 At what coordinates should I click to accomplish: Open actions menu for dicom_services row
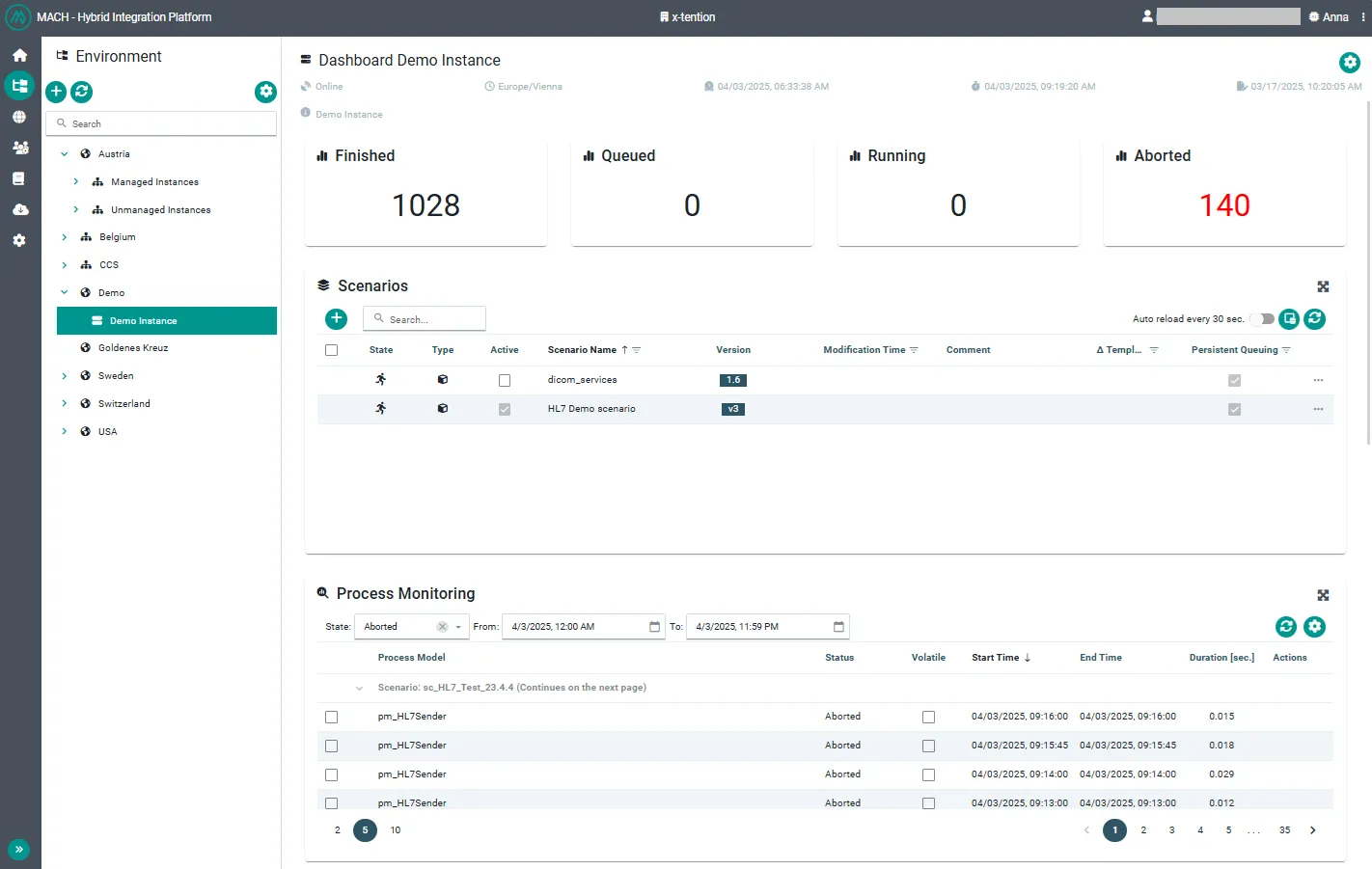(1318, 380)
